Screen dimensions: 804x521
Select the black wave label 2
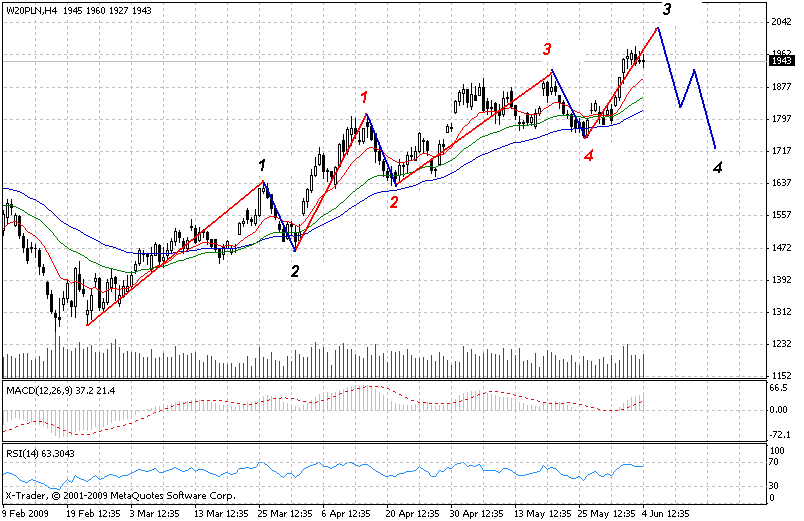pyautogui.click(x=295, y=271)
